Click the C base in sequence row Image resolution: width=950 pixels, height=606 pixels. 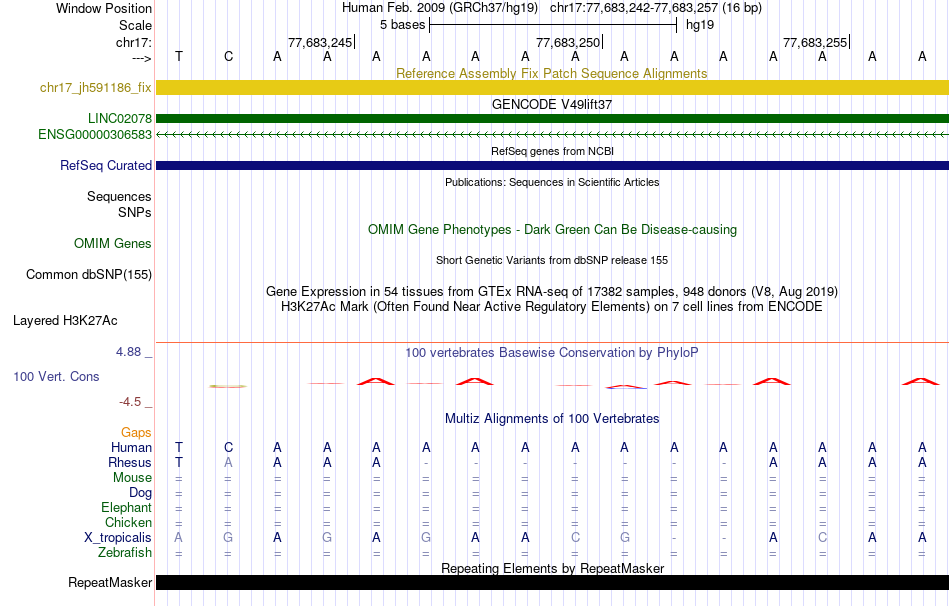tap(228, 56)
